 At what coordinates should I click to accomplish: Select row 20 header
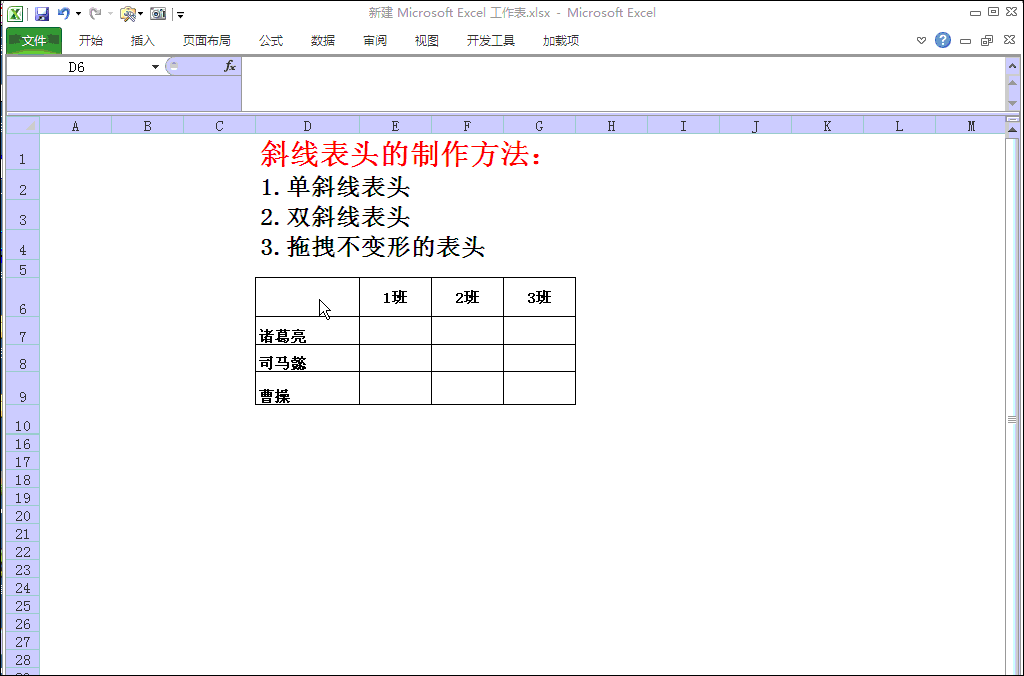click(23, 515)
